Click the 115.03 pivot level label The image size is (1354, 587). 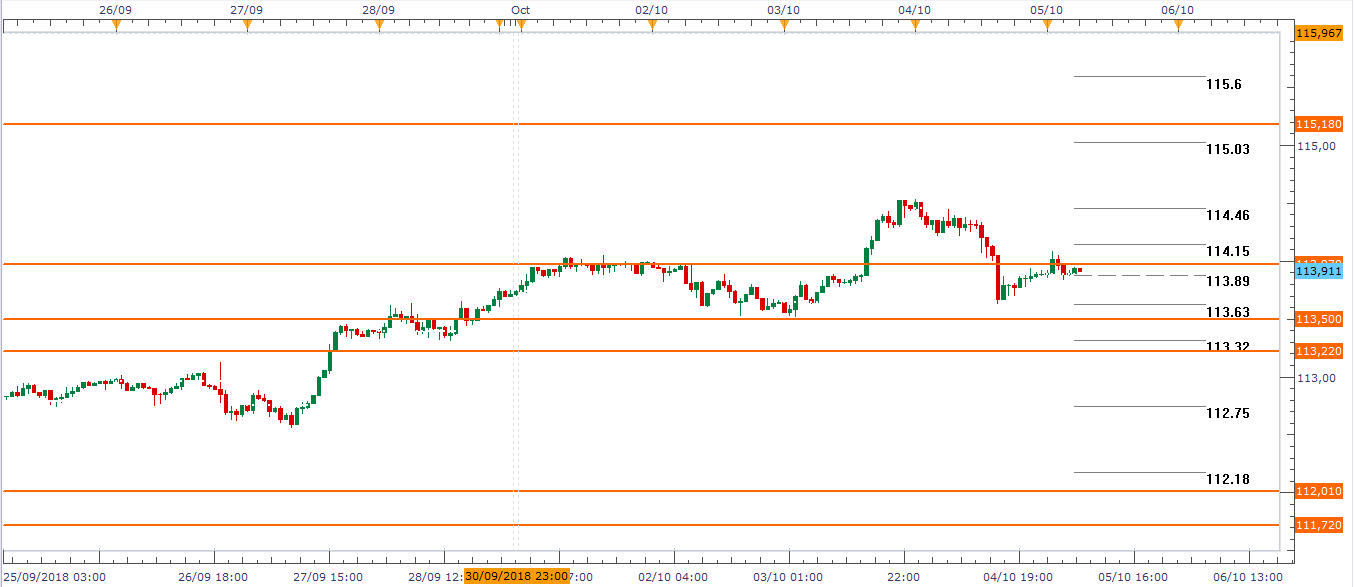tap(1227, 150)
